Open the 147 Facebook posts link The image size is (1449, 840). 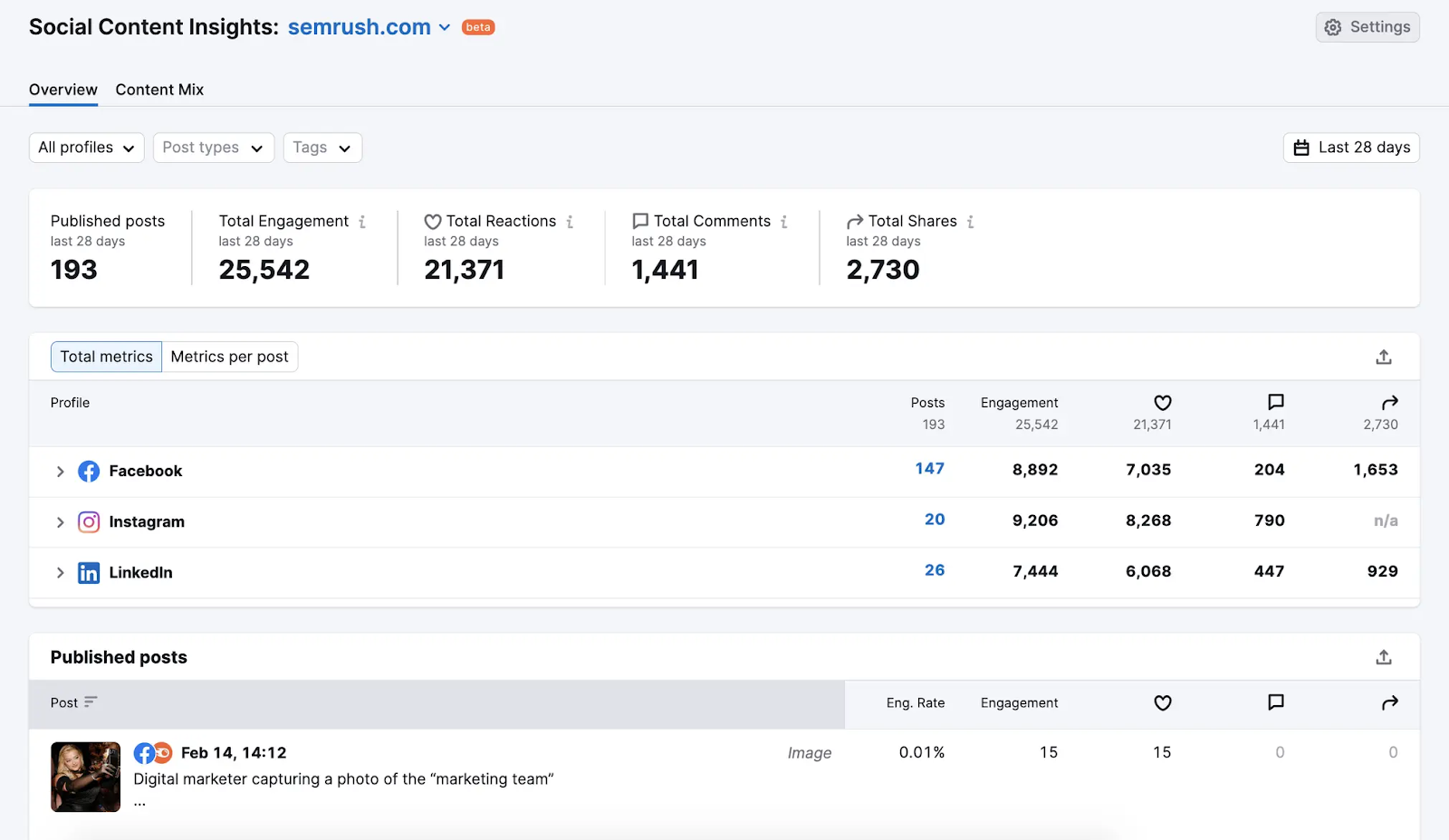pos(931,468)
